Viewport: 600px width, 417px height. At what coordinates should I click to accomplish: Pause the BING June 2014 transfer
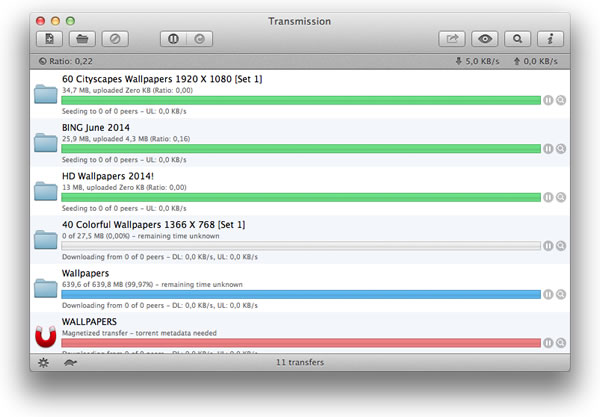click(548, 149)
